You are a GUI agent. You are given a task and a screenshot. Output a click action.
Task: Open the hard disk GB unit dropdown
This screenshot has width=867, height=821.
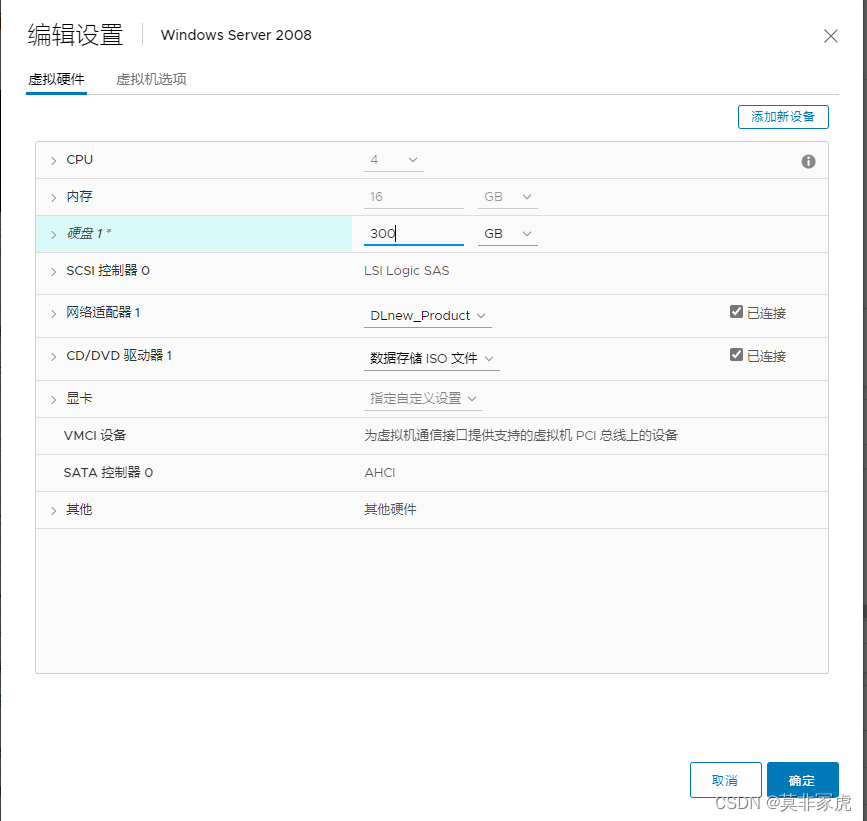pyautogui.click(x=507, y=234)
